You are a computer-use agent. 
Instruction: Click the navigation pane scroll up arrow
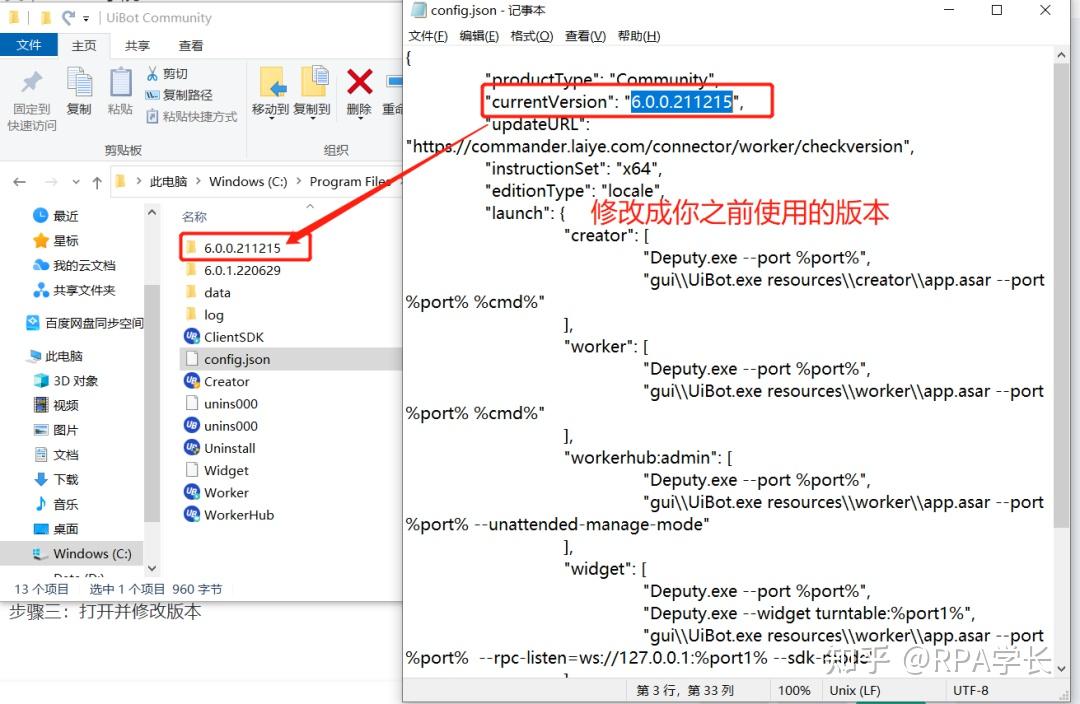point(152,214)
